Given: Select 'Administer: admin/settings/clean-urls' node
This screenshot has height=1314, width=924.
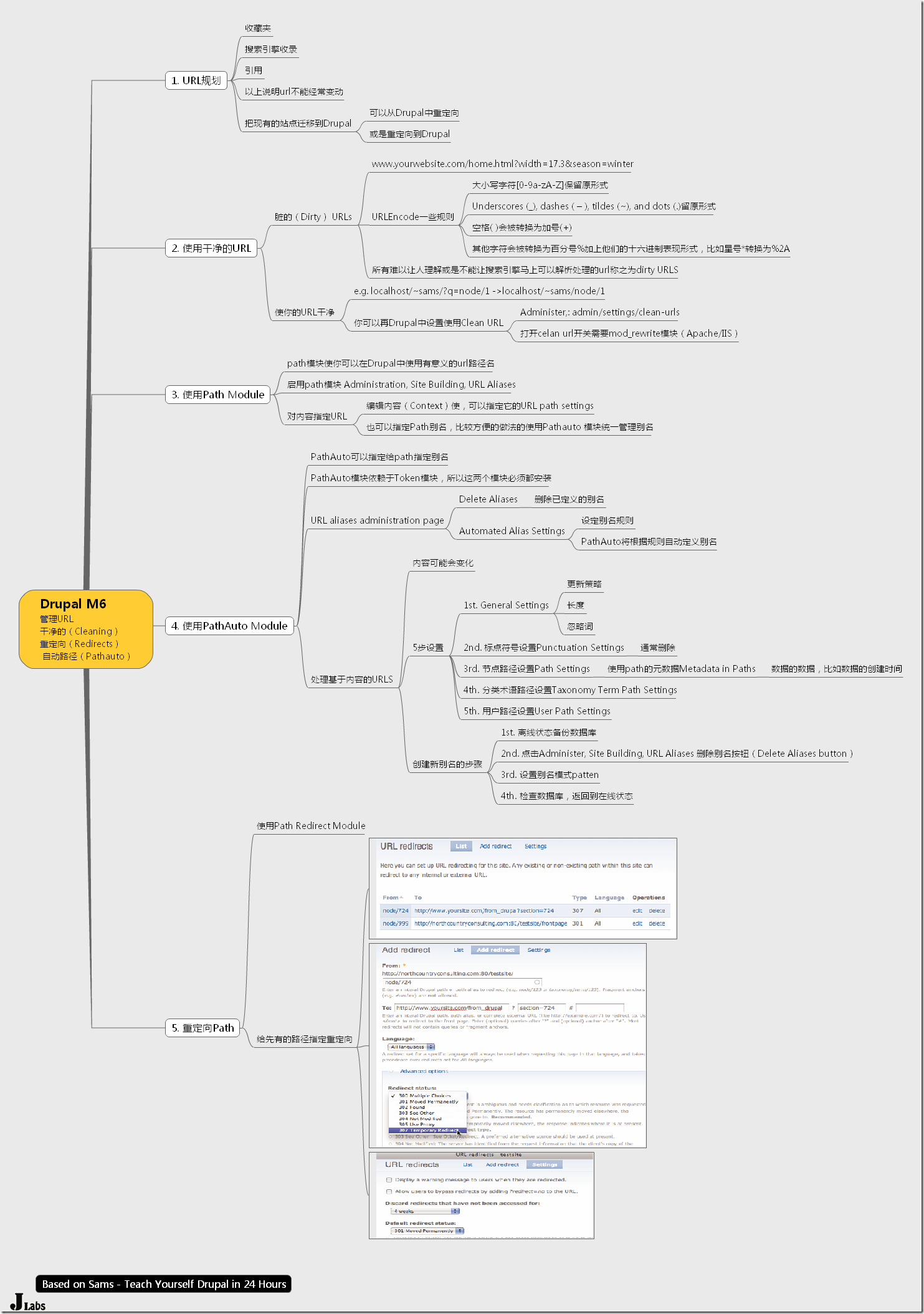Looking at the screenshot, I should pyautogui.click(x=599, y=312).
